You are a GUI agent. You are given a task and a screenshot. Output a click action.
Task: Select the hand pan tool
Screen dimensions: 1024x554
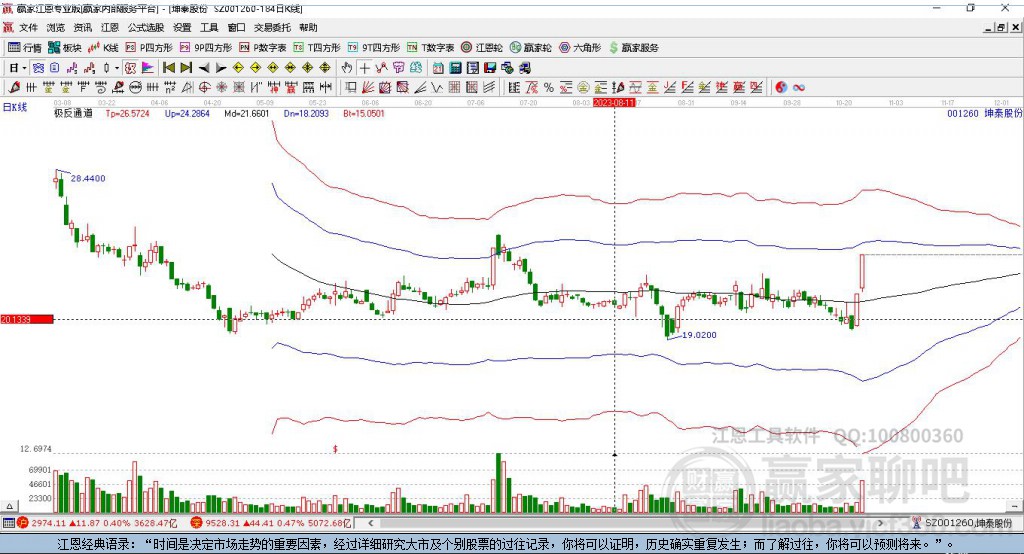tap(347, 68)
